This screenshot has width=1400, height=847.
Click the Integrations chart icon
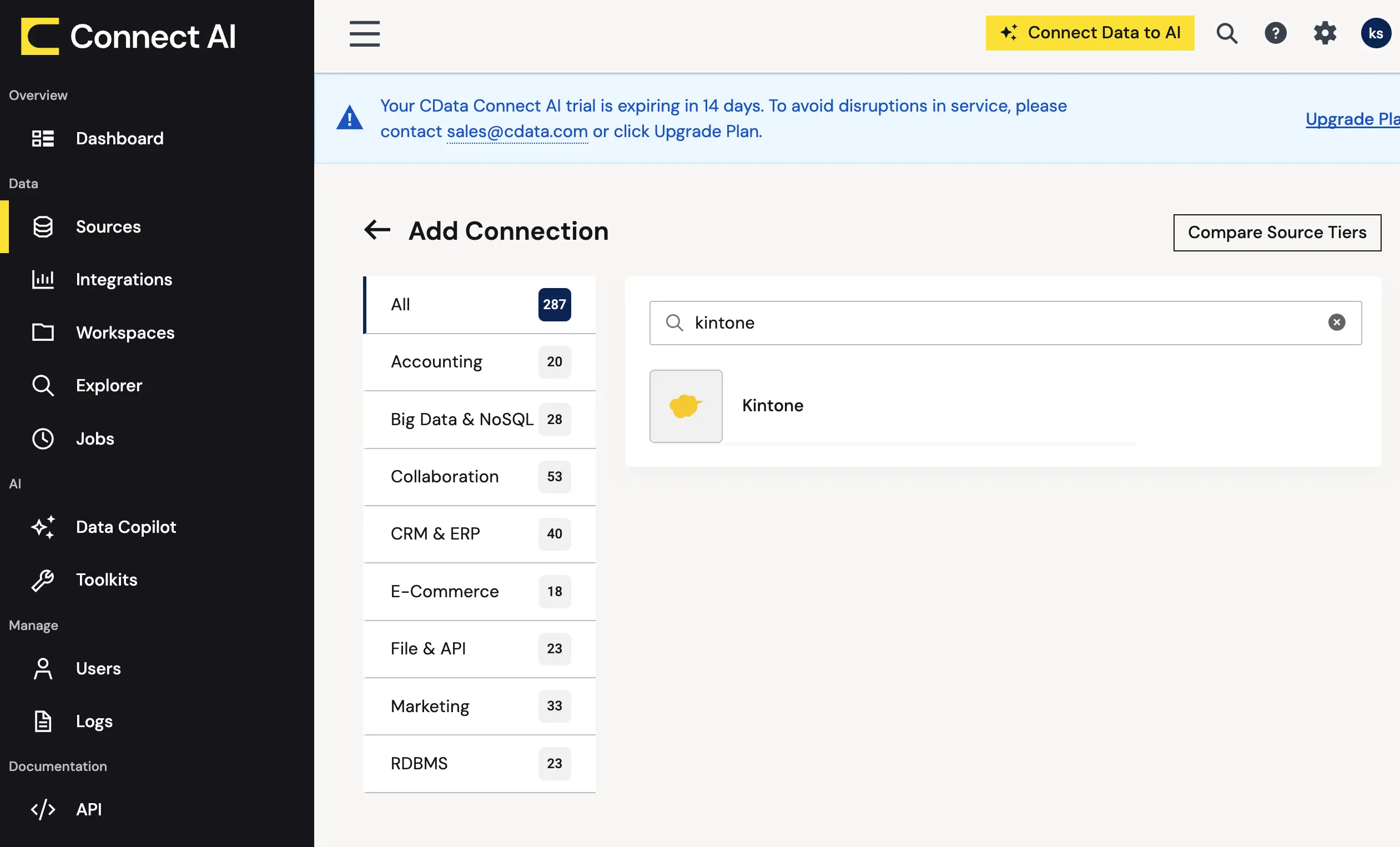click(x=43, y=280)
